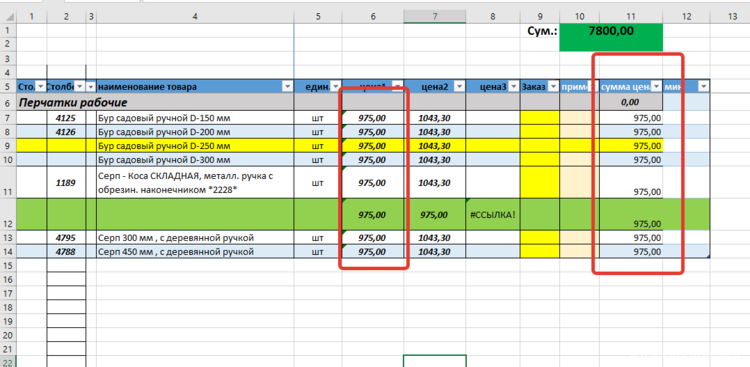Click цена2 value 1043,30 in row 11
750x367 pixels.
435,182
